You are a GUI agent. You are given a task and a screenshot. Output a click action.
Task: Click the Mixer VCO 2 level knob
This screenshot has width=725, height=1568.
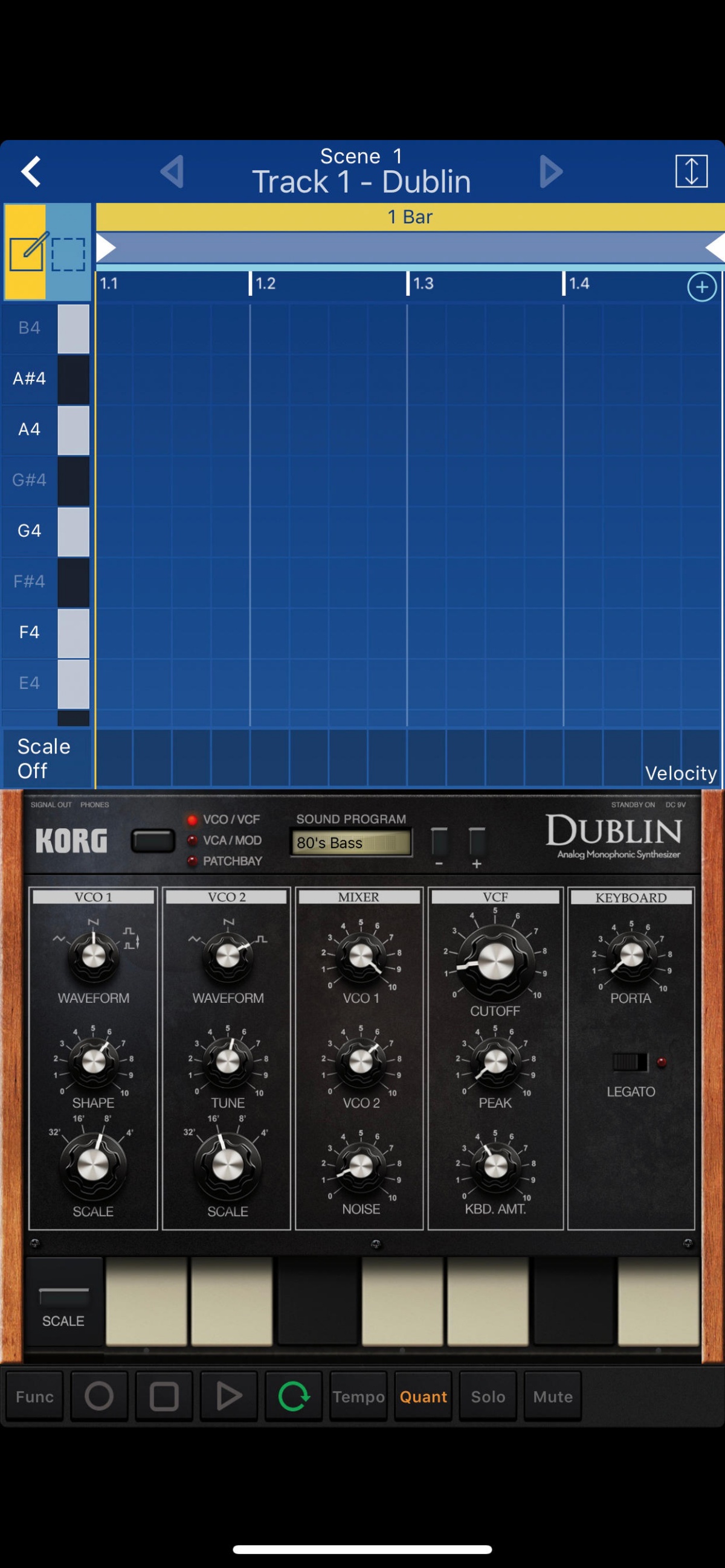click(361, 1061)
